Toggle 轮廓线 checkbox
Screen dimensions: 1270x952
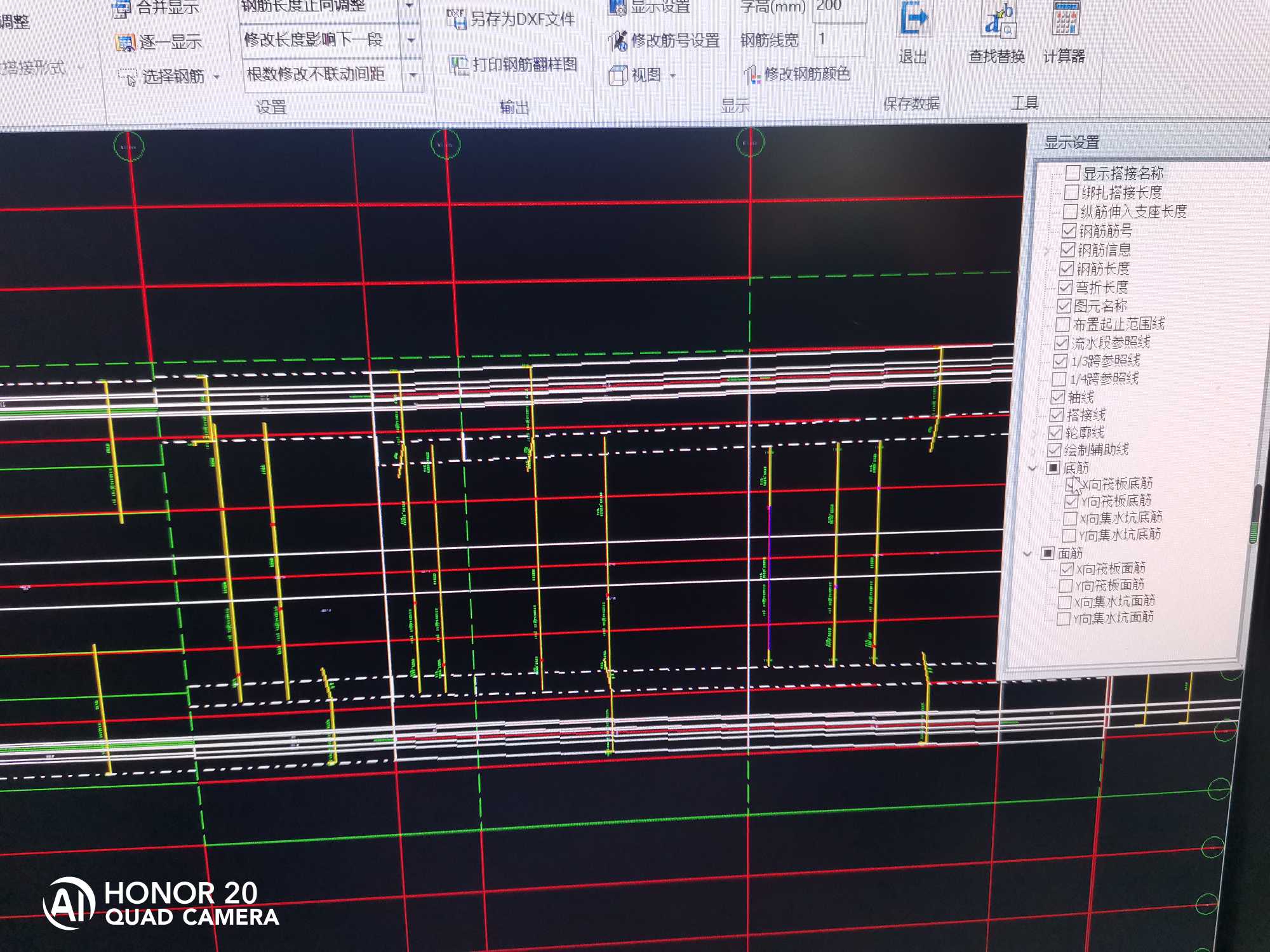pos(1055,433)
